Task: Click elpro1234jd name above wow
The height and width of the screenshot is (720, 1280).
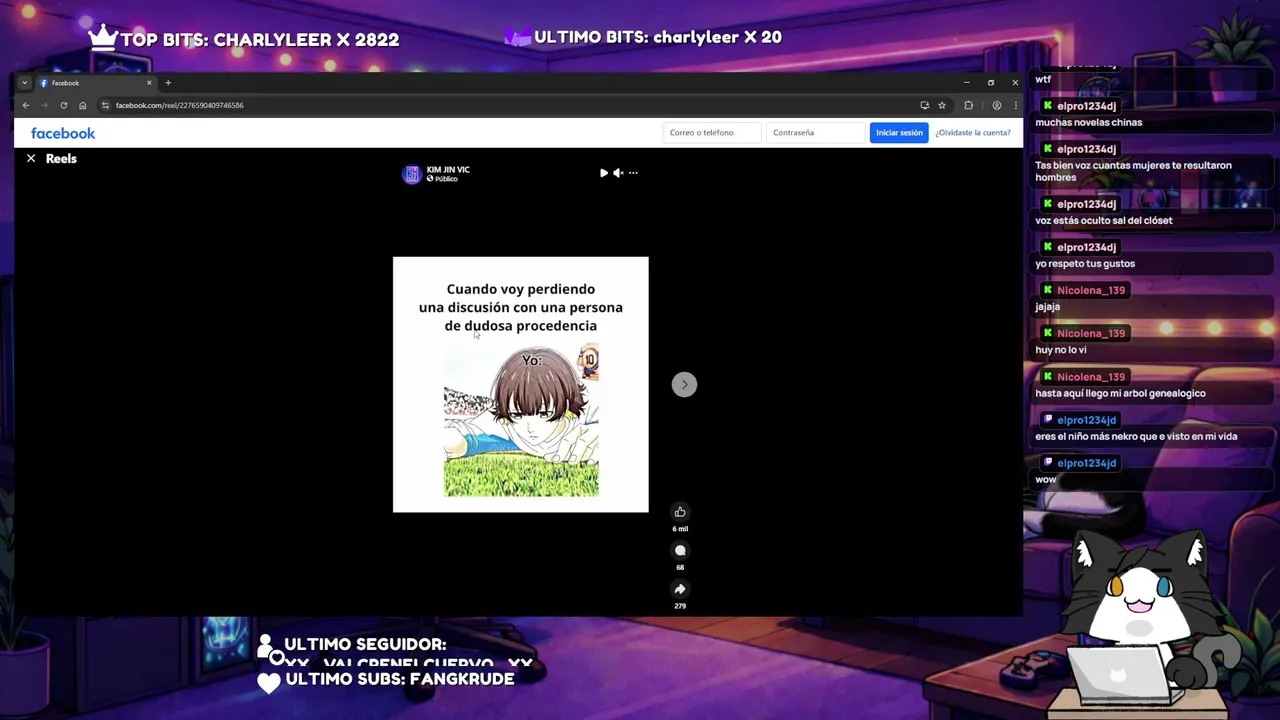Action: 1086,463
